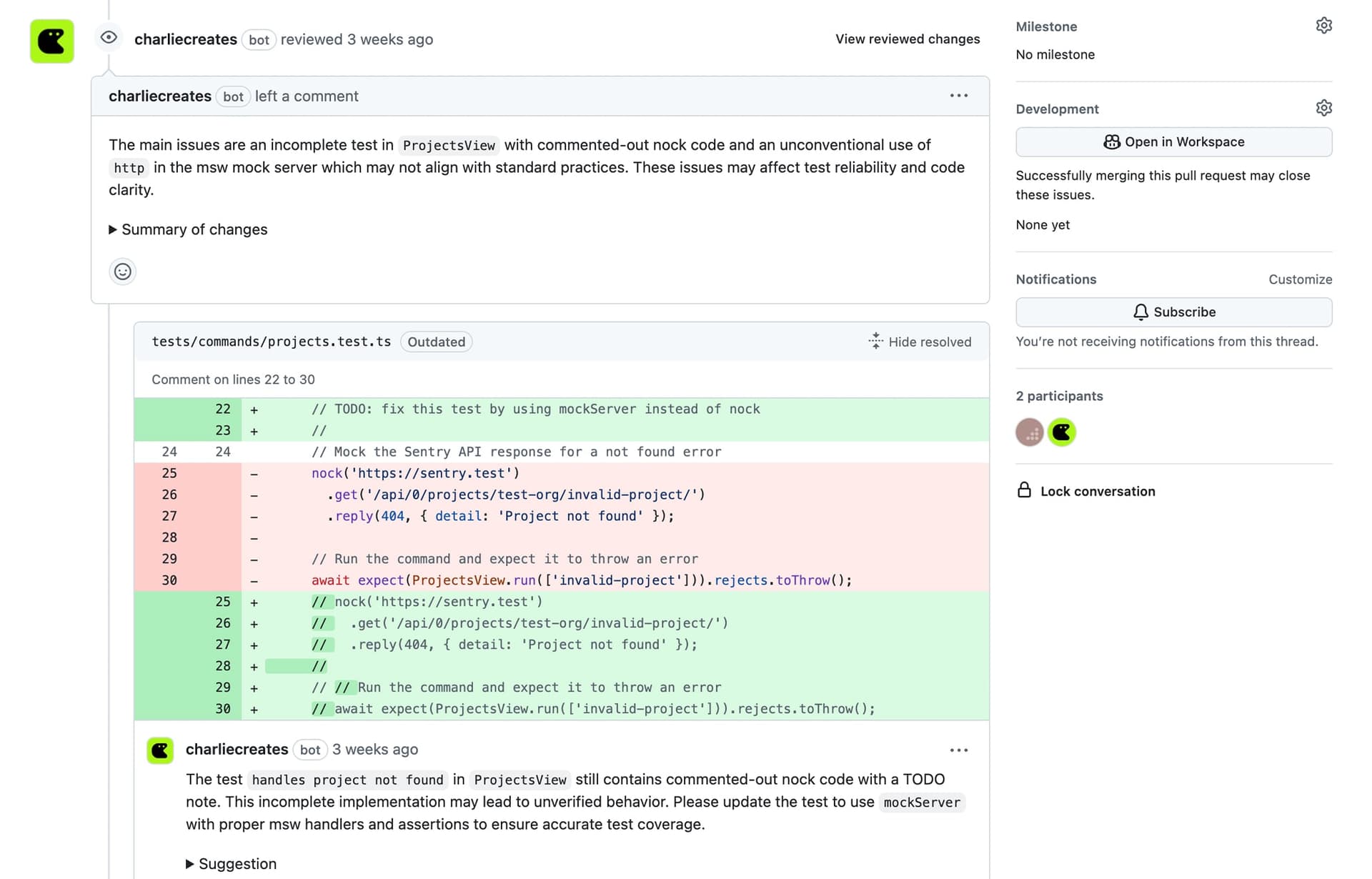The width and height of the screenshot is (1372, 879).
Task: Expand the Summary of changes section
Action: pos(188,229)
